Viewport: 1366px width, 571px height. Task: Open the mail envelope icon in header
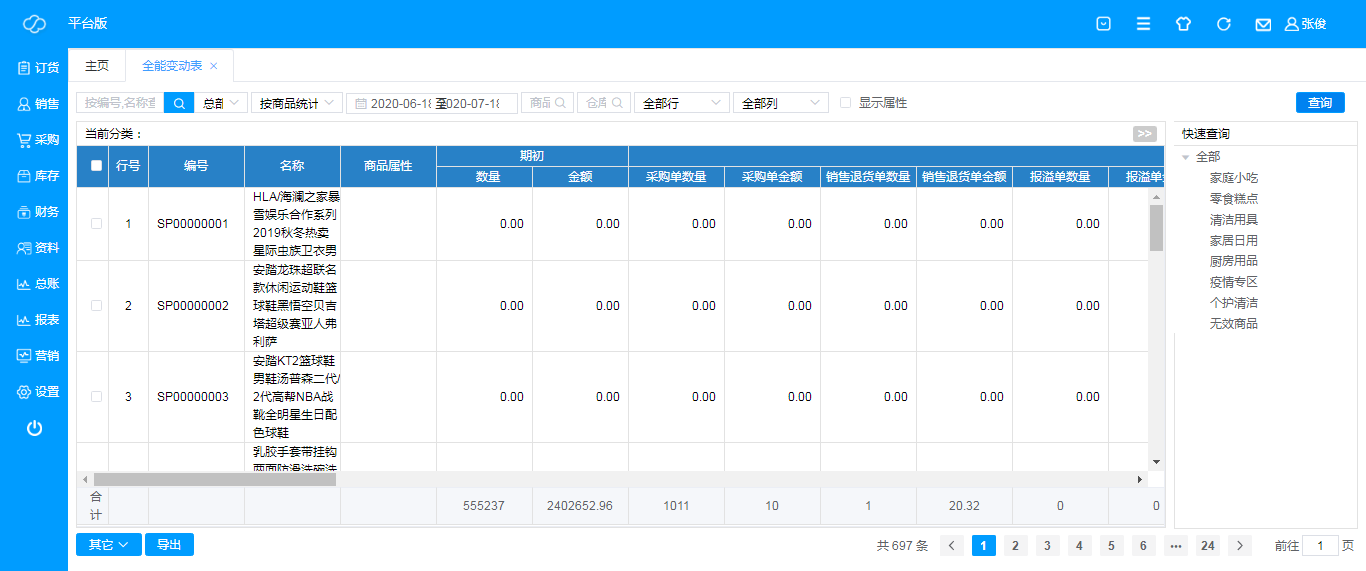1263,24
